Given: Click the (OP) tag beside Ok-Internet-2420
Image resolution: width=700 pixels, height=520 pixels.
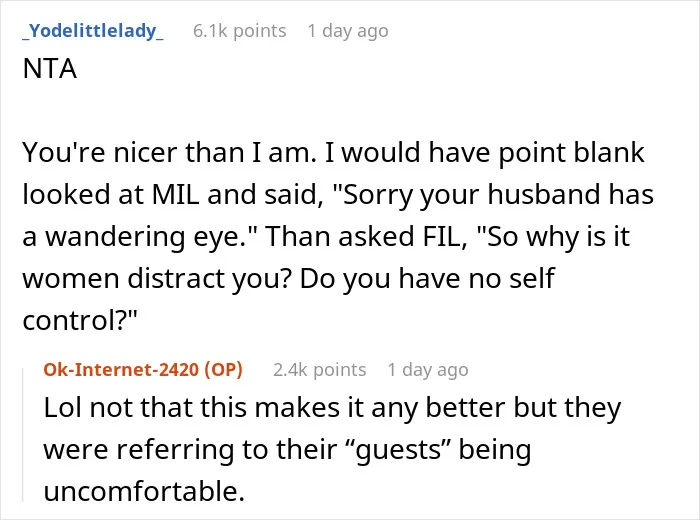Looking at the screenshot, I should coord(223,370).
